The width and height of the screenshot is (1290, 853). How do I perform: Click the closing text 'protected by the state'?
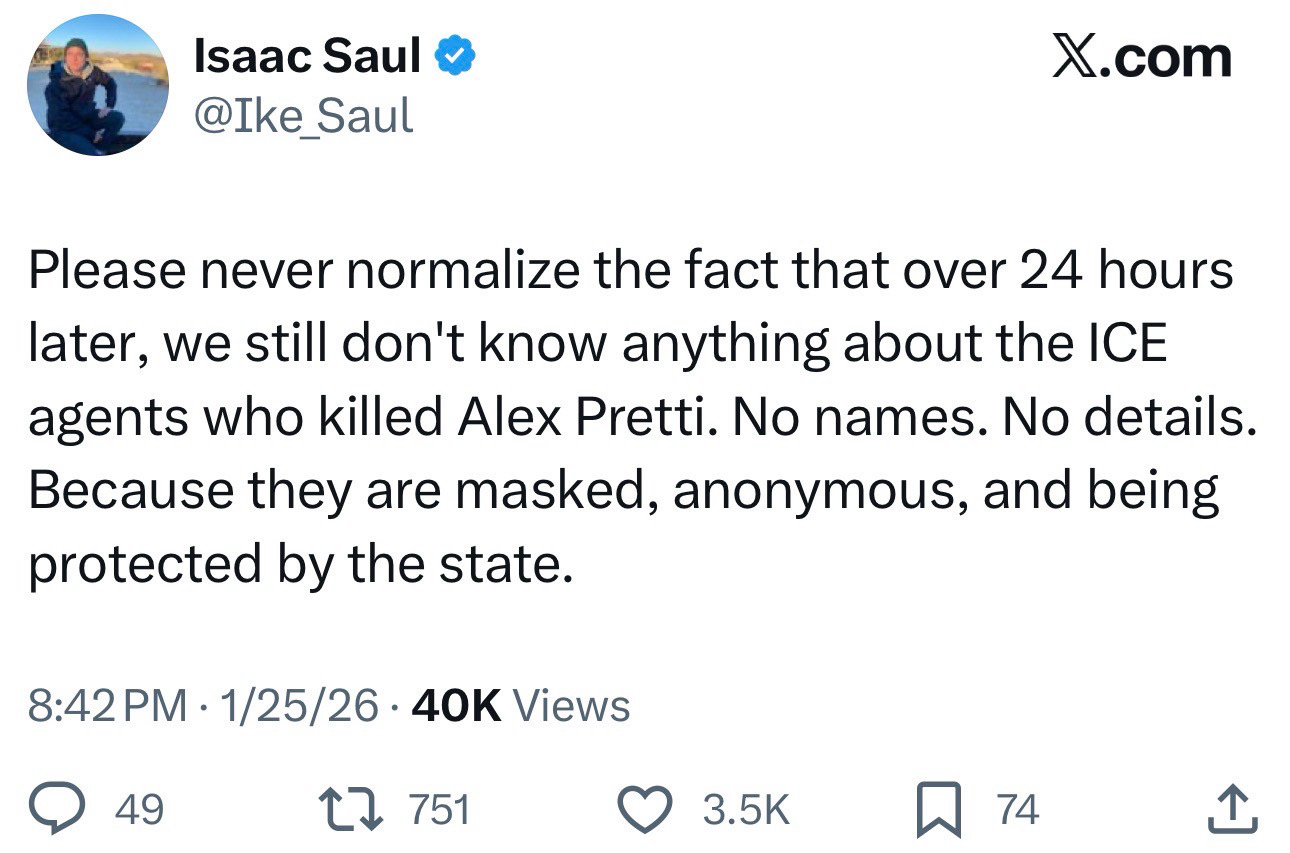pos(300,566)
